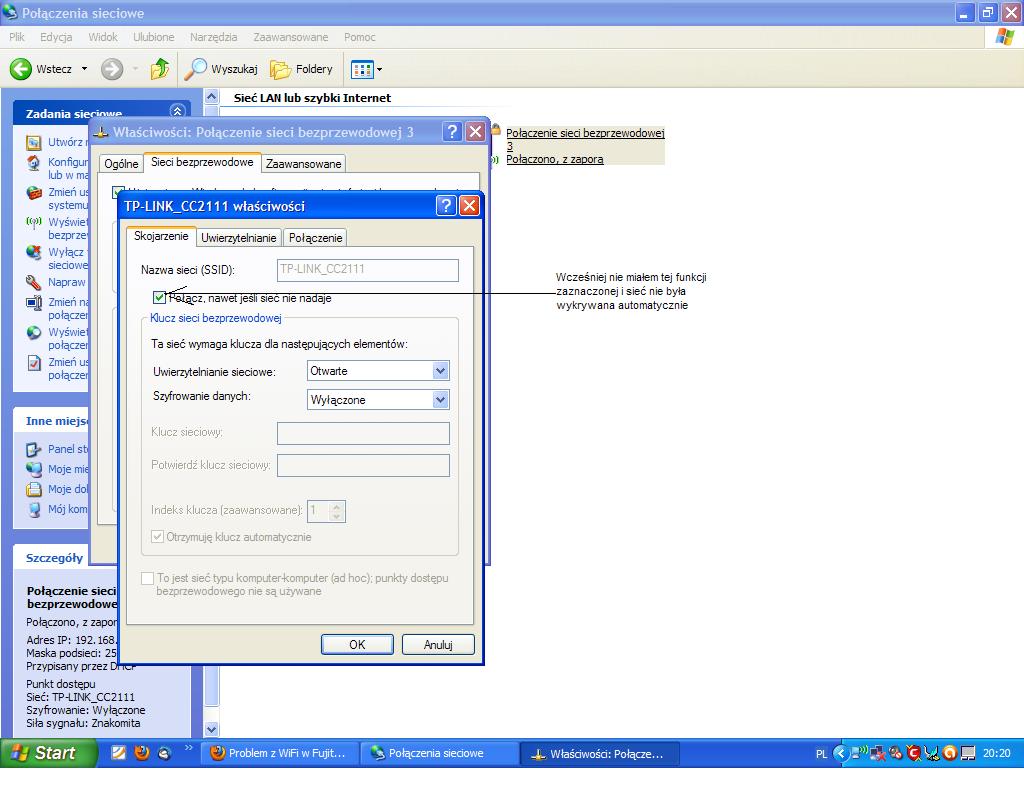Viewport: 1024px width, 800px height.
Task: Switch to the Uwierzytelnianie tab
Action: pos(239,237)
